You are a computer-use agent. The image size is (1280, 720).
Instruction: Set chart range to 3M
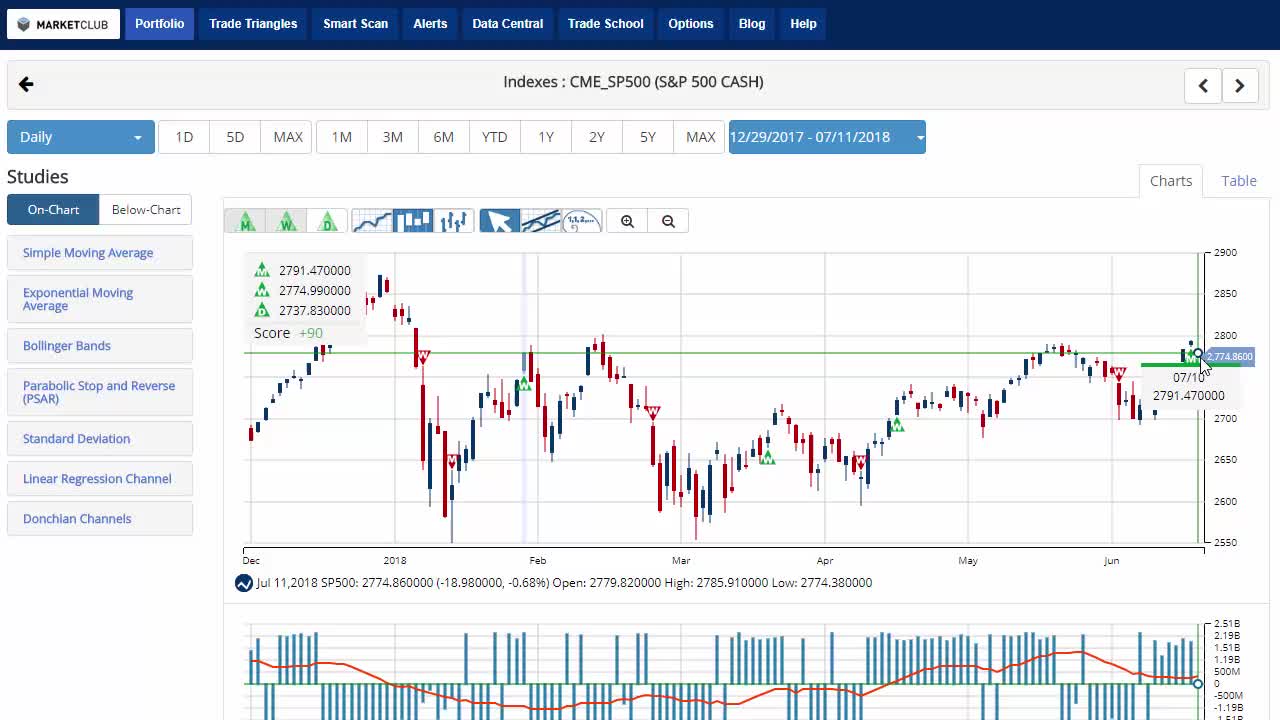pyautogui.click(x=393, y=137)
